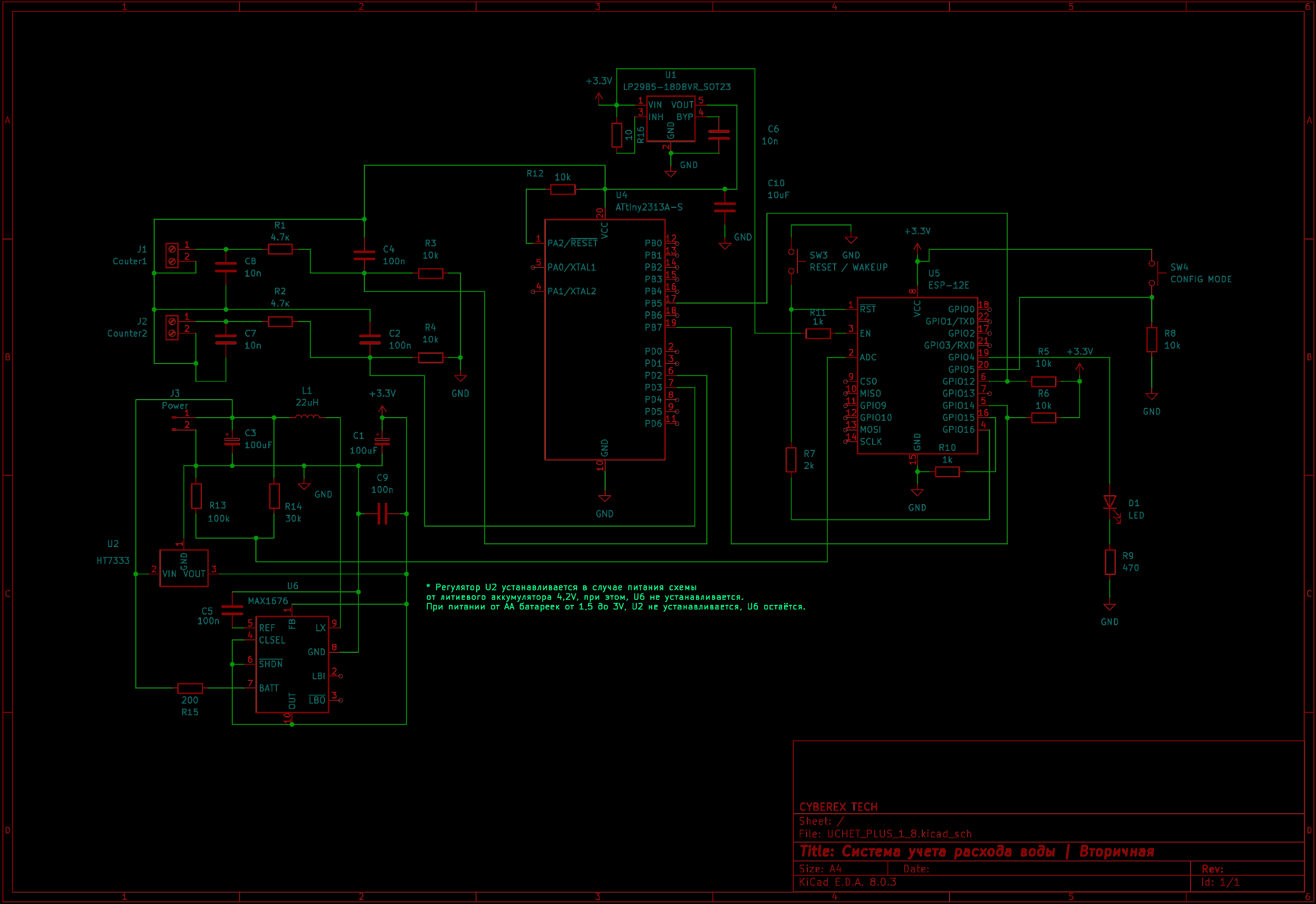Click the 'HT7333' value label
The height and width of the screenshot is (904, 1316).
113,561
